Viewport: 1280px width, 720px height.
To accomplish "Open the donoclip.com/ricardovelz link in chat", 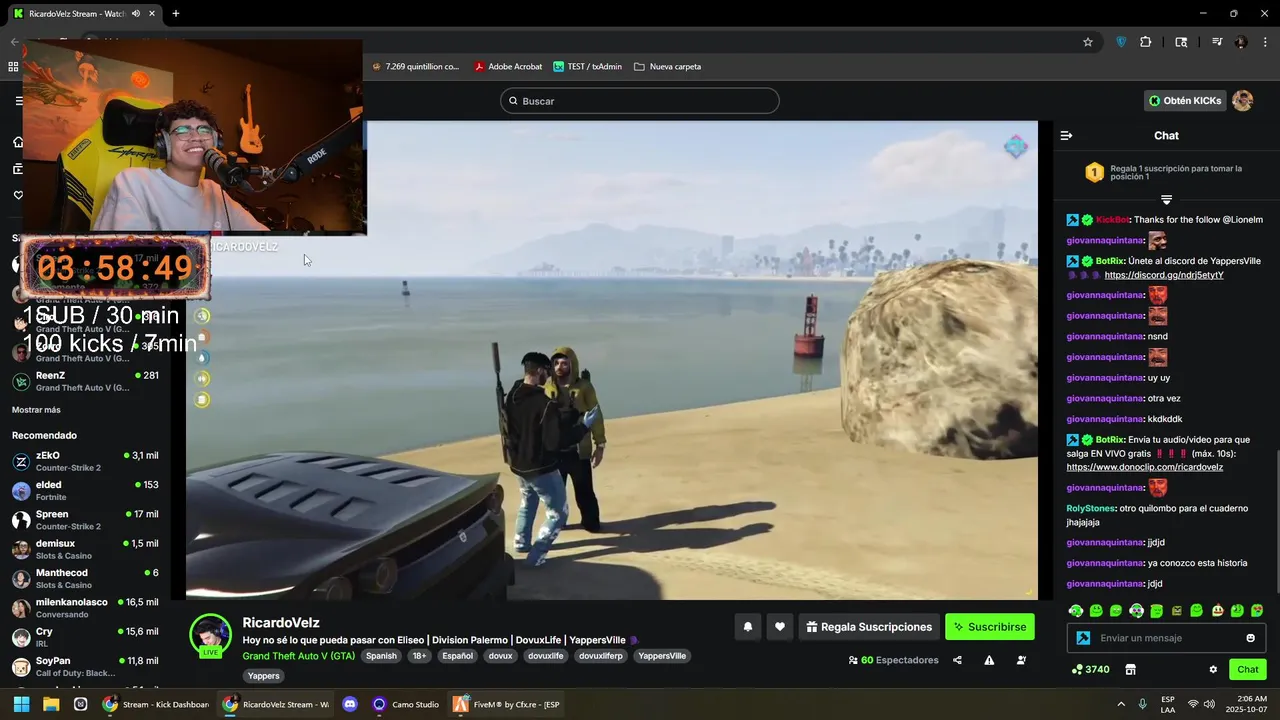I will tap(1145, 467).
